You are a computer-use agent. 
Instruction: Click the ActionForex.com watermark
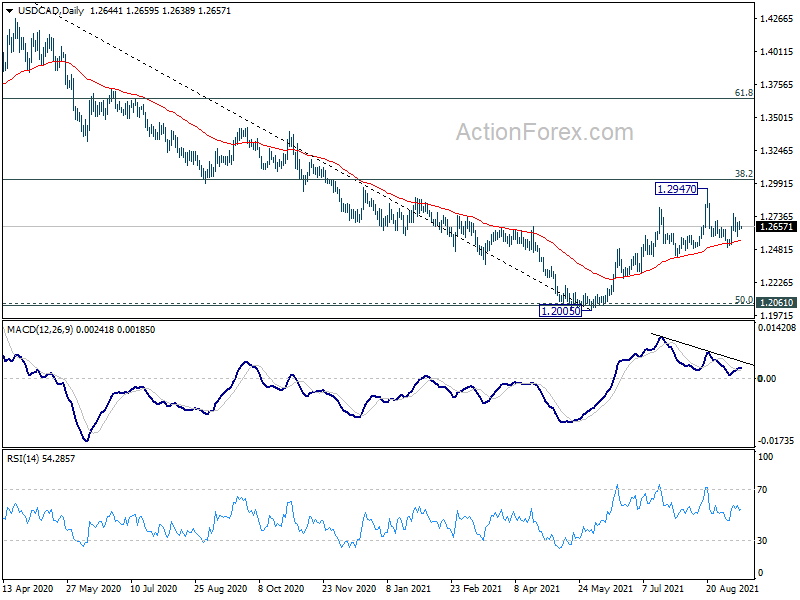pyautogui.click(x=544, y=132)
